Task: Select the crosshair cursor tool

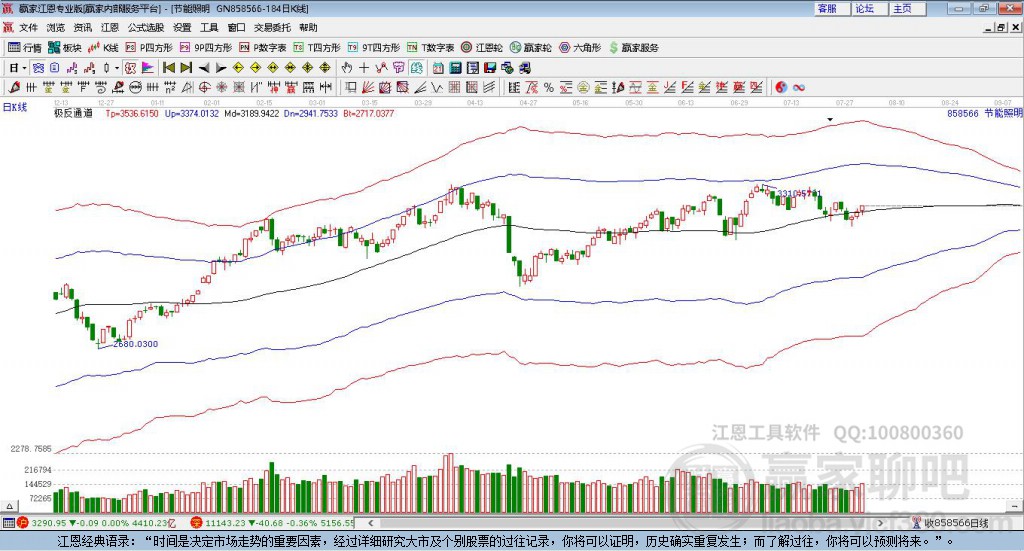Action: (x=364, y=68)
